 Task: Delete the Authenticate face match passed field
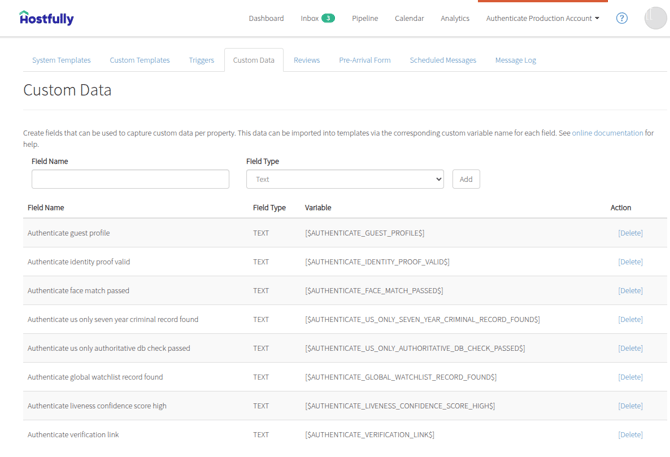tap(630, 290)
